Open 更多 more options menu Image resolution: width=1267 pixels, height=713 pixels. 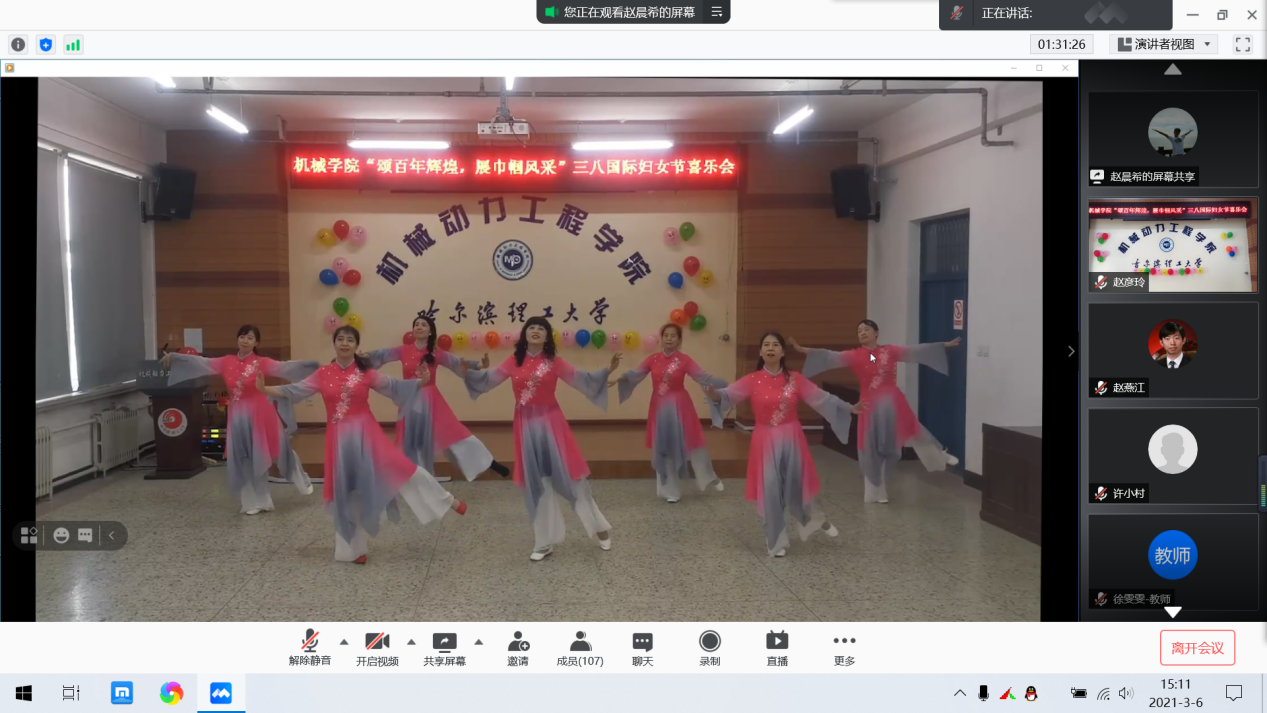[844, 648]
